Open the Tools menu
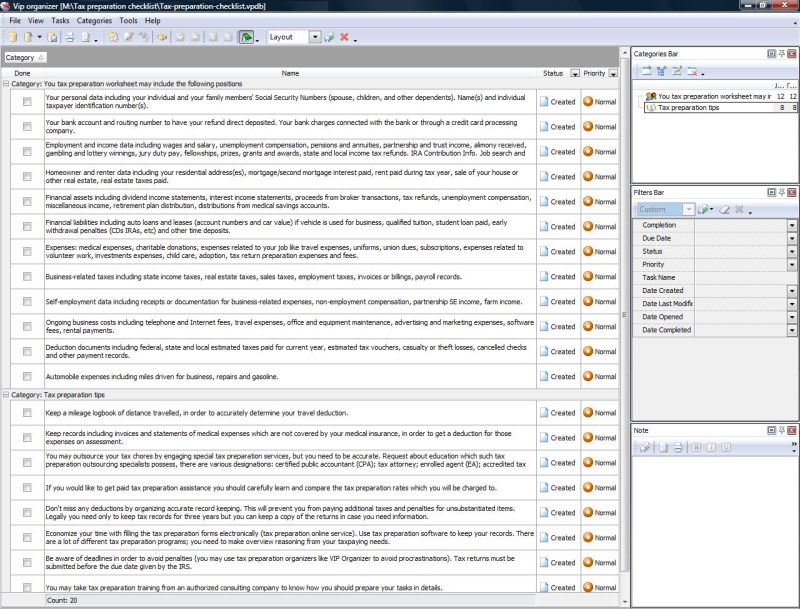Viewport: 800px width, 609px height. click(128, 20)
